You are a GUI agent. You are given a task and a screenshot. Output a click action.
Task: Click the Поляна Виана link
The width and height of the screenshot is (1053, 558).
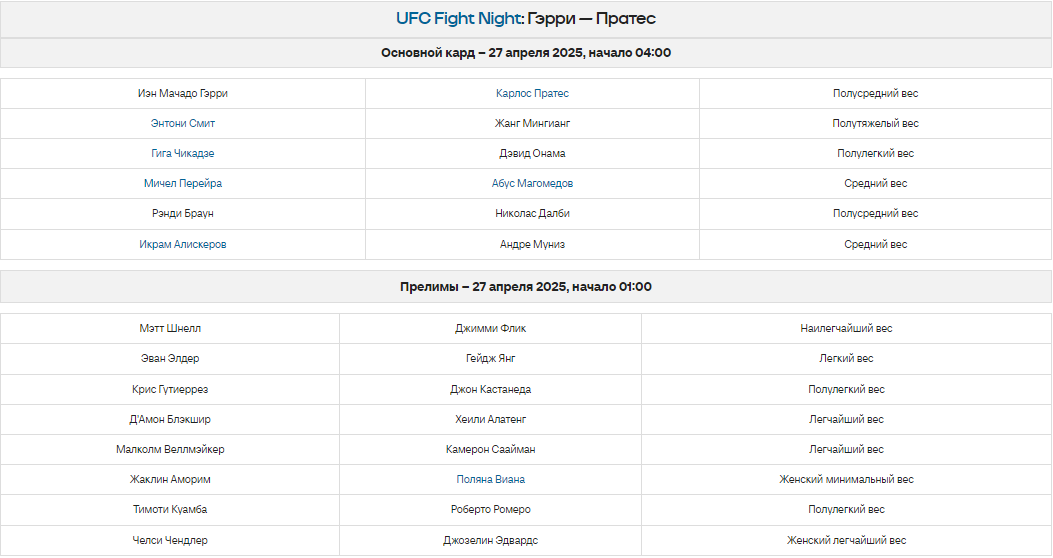tap(490, 479)
